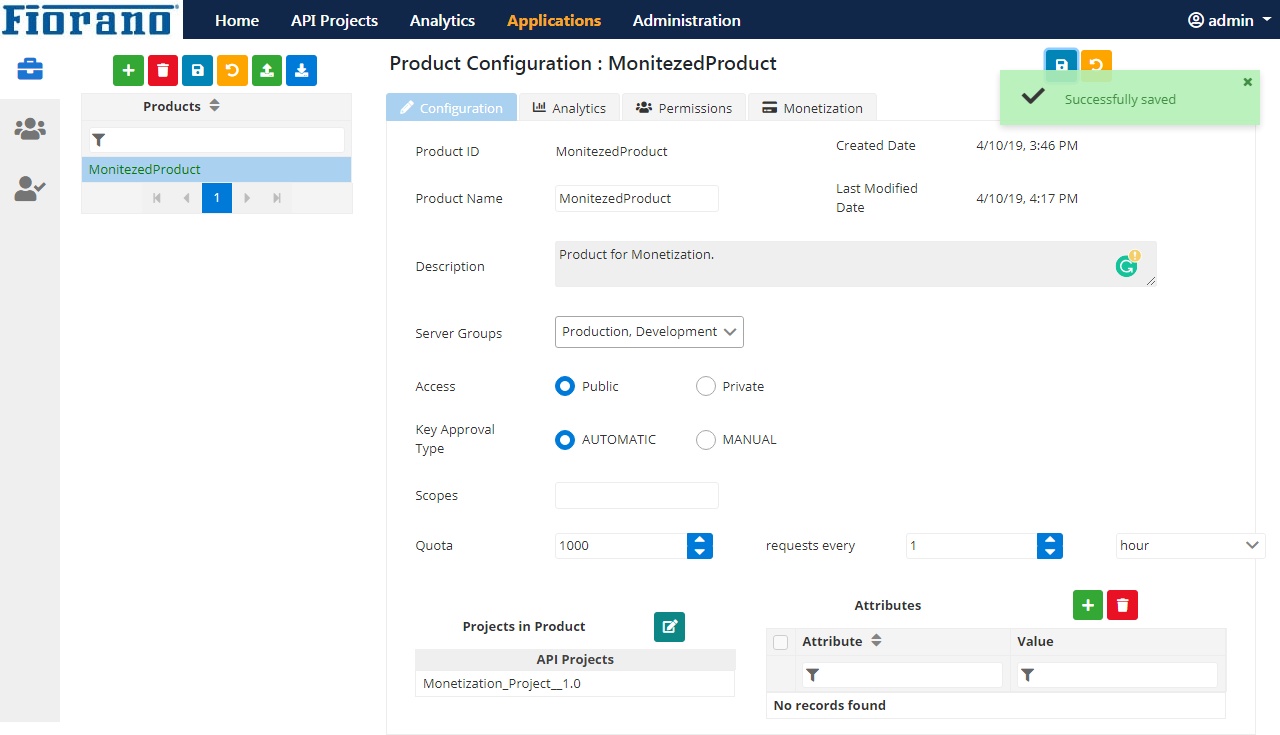The image size is (1280, 735).
Task: Go to previous page of products
Action: (186, 198)
